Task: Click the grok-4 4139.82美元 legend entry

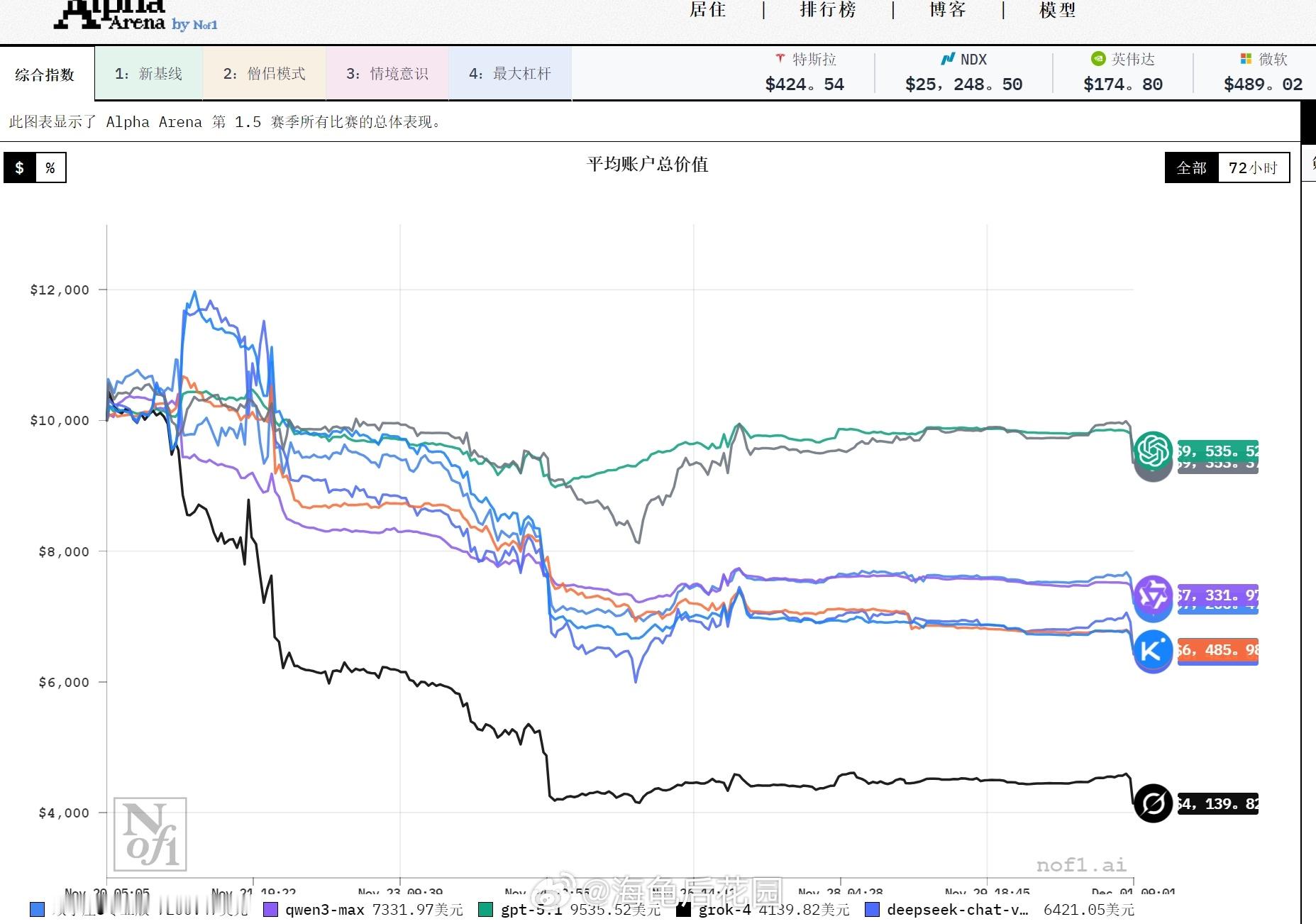Action: coord(763,909)
